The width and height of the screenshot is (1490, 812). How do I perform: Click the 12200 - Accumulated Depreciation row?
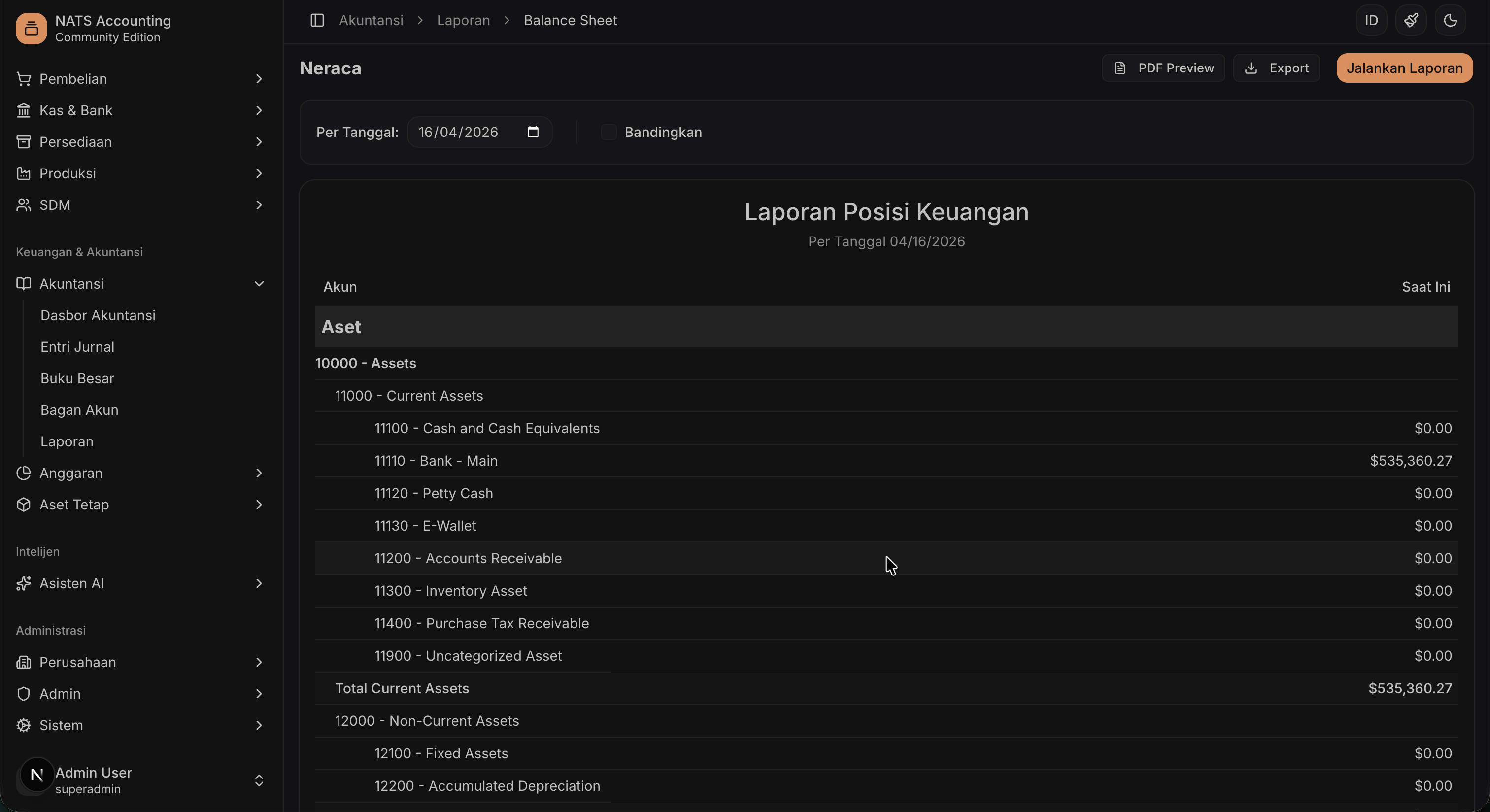click(886, 786)
